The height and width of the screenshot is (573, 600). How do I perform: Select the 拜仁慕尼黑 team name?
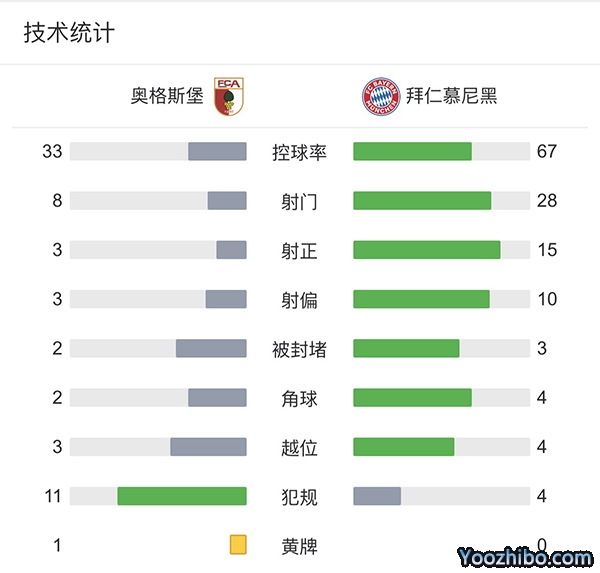(x=452, y=96)
